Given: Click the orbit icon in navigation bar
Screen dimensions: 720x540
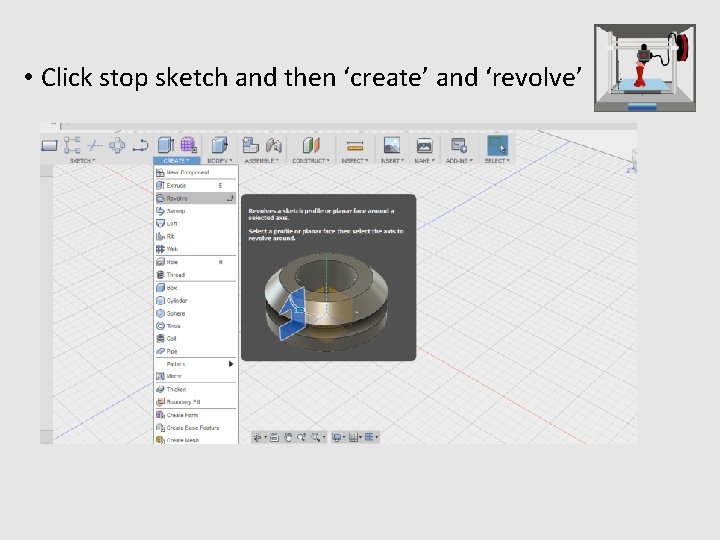Looking at the screenshot, I should pyautogui.click(x=258, y=438).
